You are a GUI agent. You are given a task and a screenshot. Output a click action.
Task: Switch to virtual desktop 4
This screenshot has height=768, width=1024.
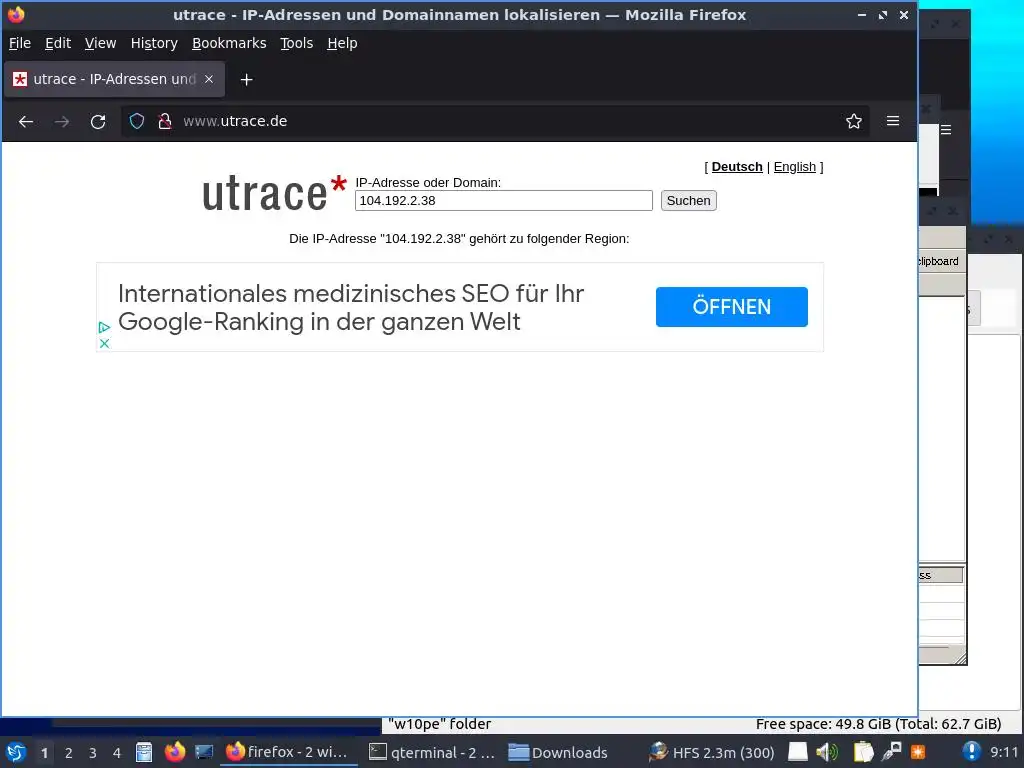click(x=117, y=753)
